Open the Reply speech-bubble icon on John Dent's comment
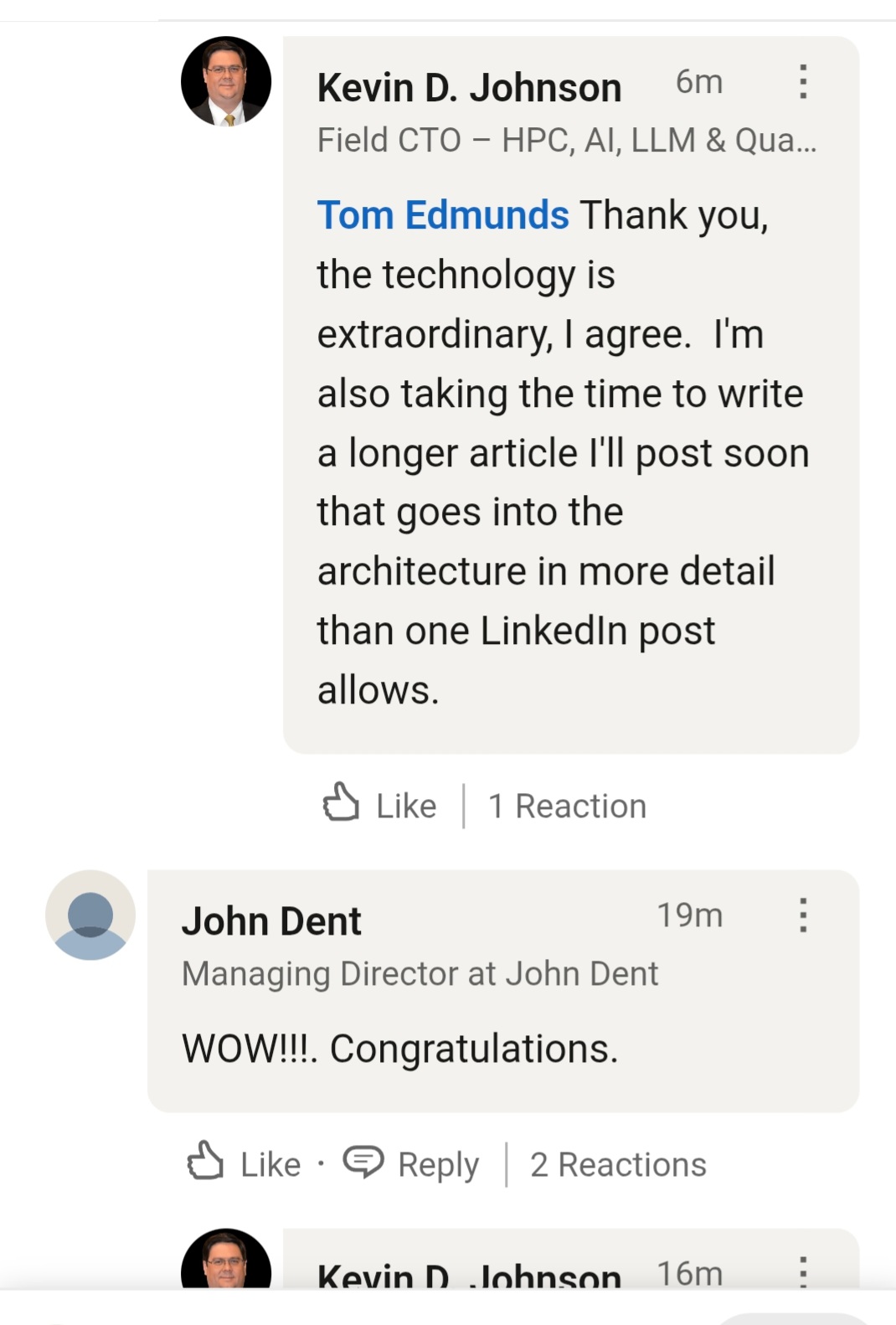Viewport: 896px width, 1325px height. (363, 1163)
